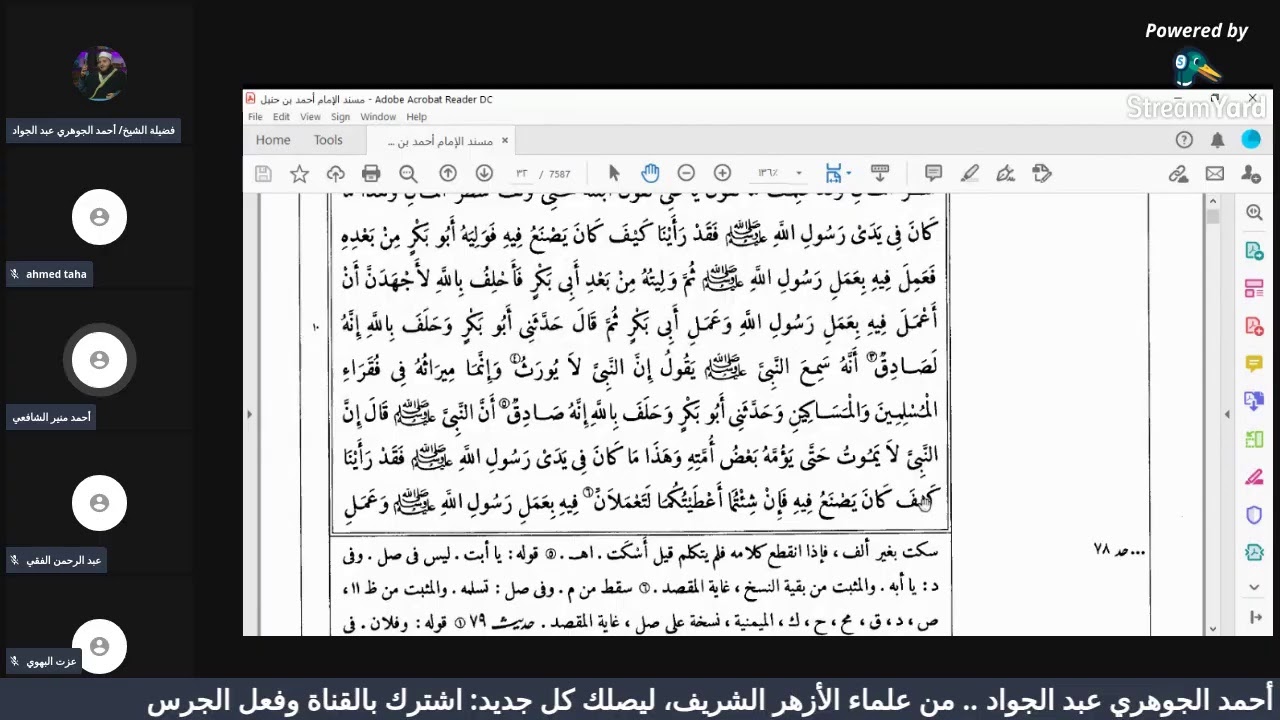Zoom out with the minus circle icon
1280x720 pixels.
(x=686, y=173)
